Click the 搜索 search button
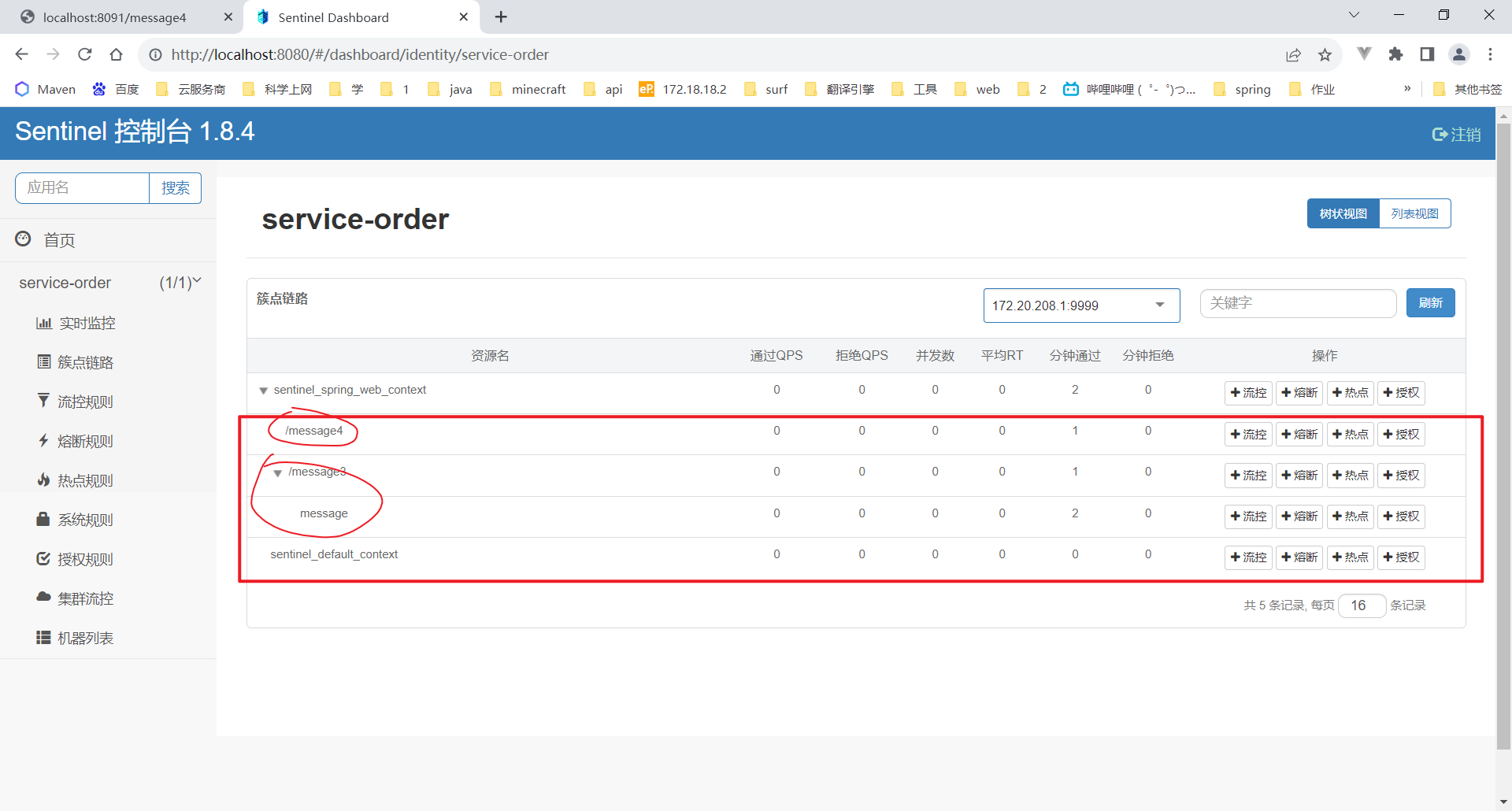 (x=176, y=187)
